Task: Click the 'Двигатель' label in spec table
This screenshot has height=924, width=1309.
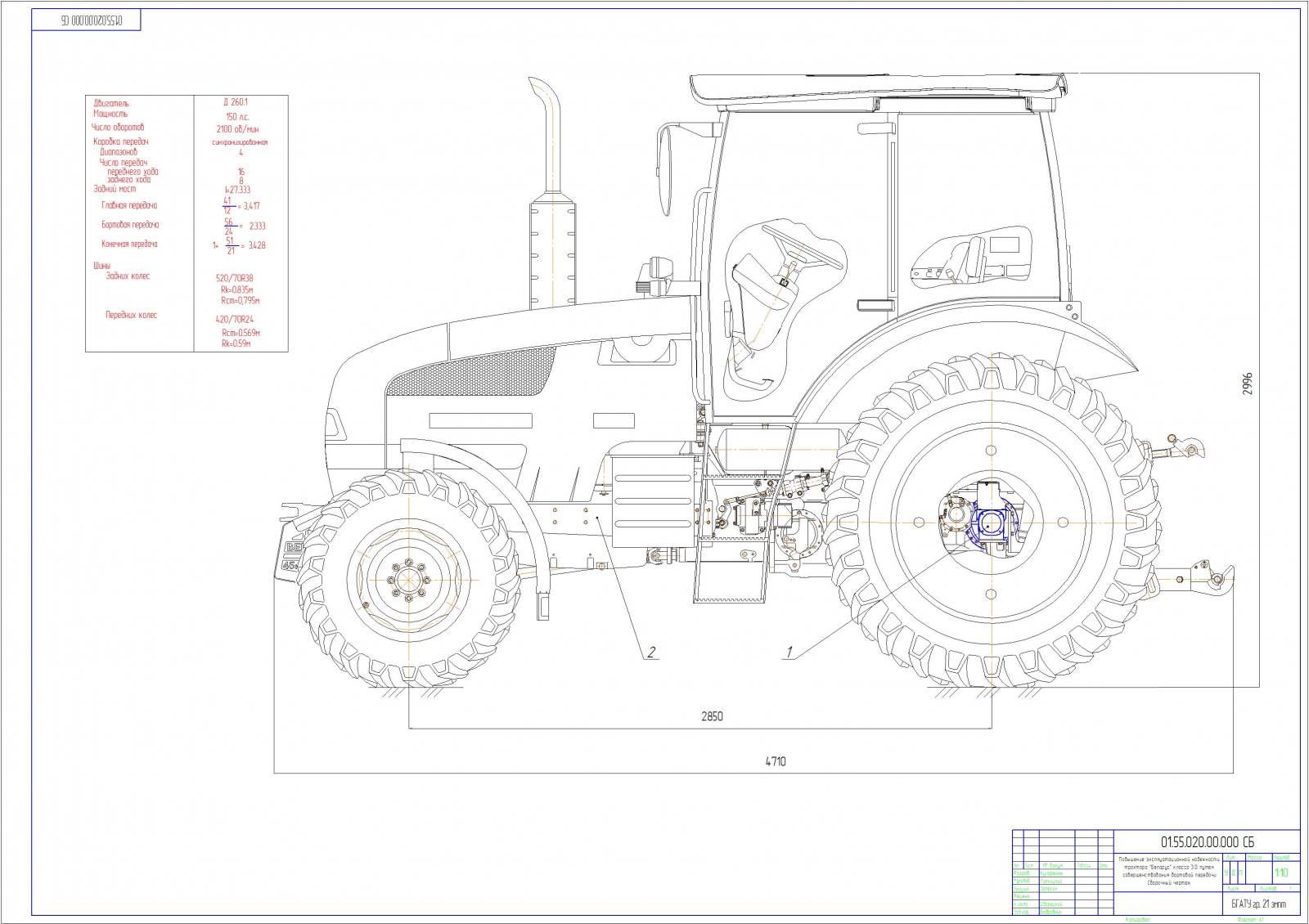Action: 112,104
